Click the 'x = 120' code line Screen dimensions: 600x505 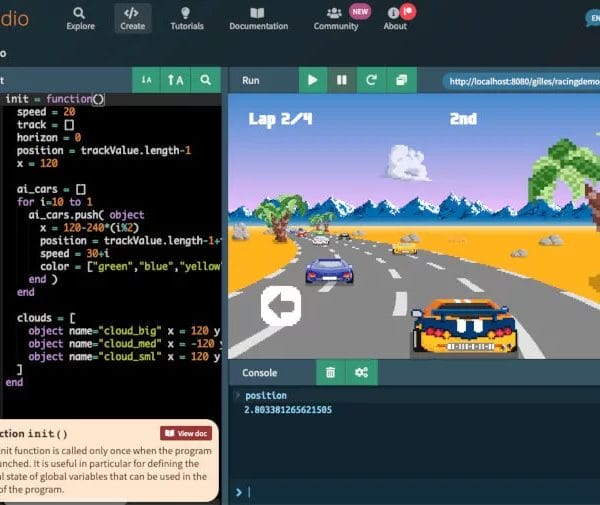pos(37,163)
